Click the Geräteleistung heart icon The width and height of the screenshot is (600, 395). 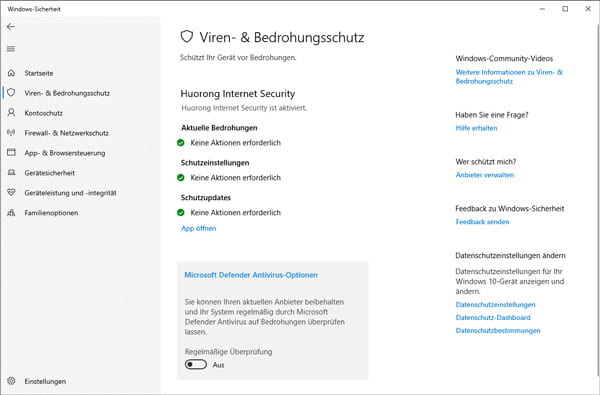point(11,193)
